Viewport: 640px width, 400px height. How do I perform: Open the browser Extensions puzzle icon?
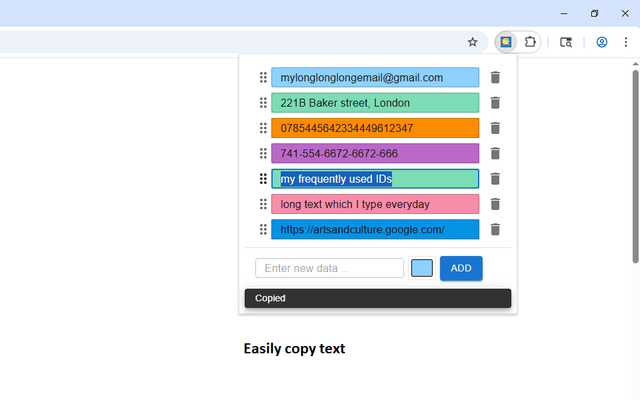tap(530, 42)
